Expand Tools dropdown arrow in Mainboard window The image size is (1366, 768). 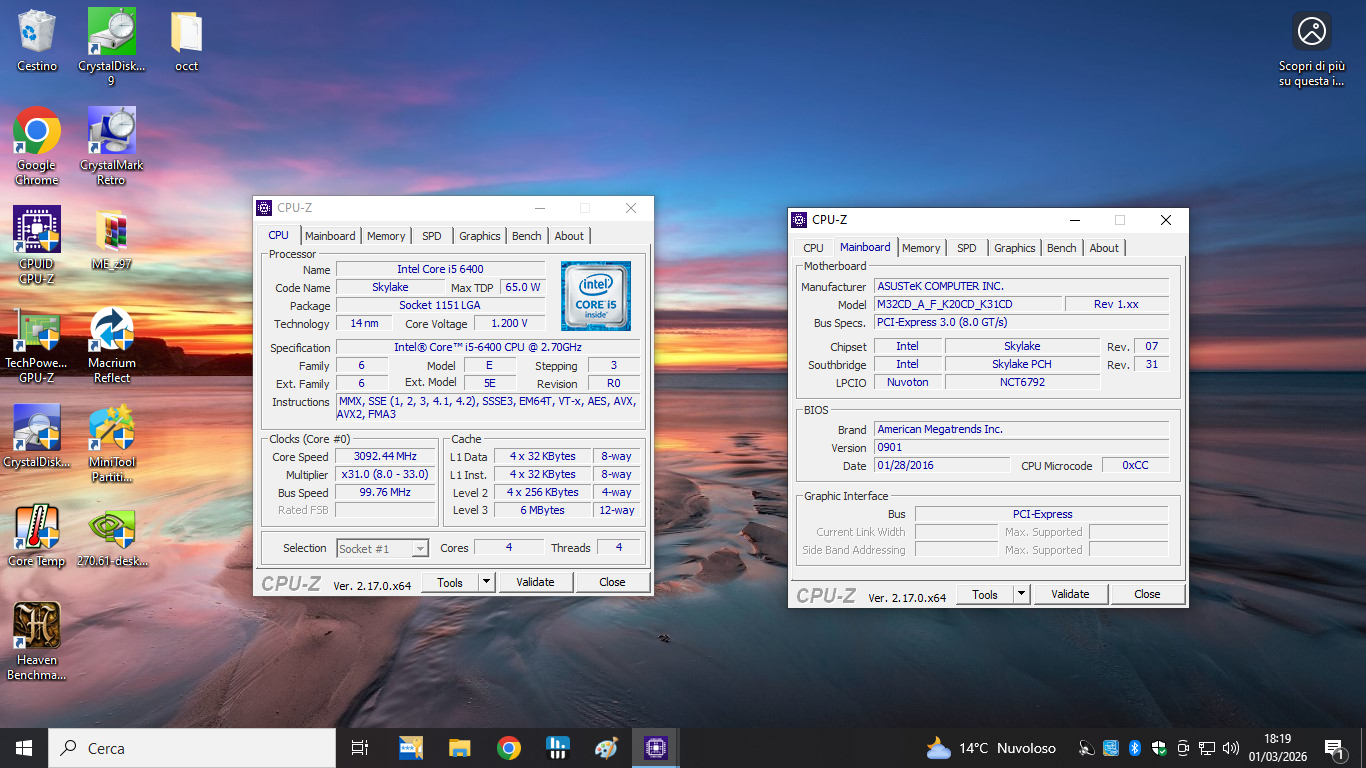click(x=1021, y=594)
